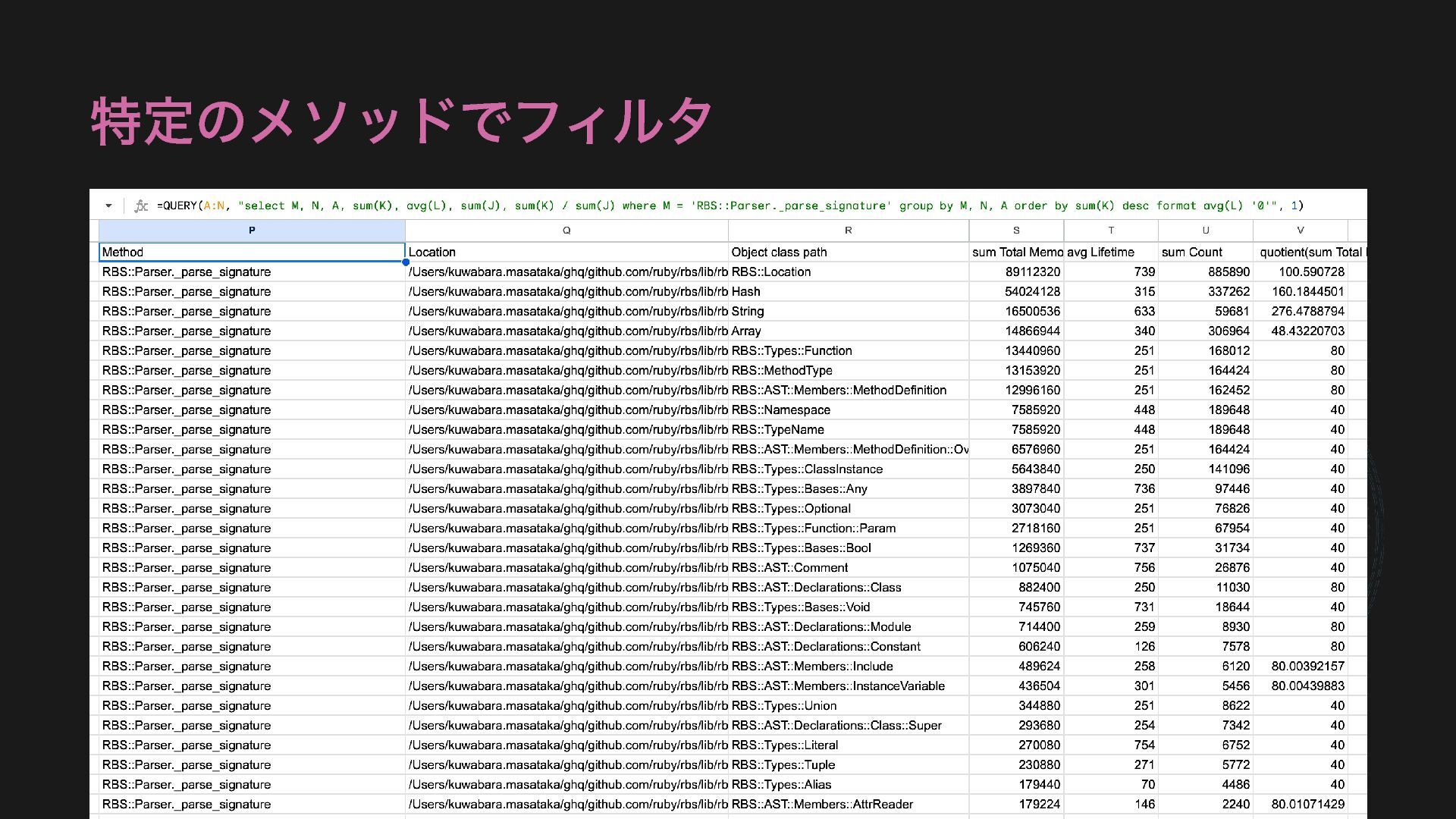Viewport: 1456px width, 819px height.
Task: Select the RBS::Types::Function cell
Action: (x=848, y=351)
